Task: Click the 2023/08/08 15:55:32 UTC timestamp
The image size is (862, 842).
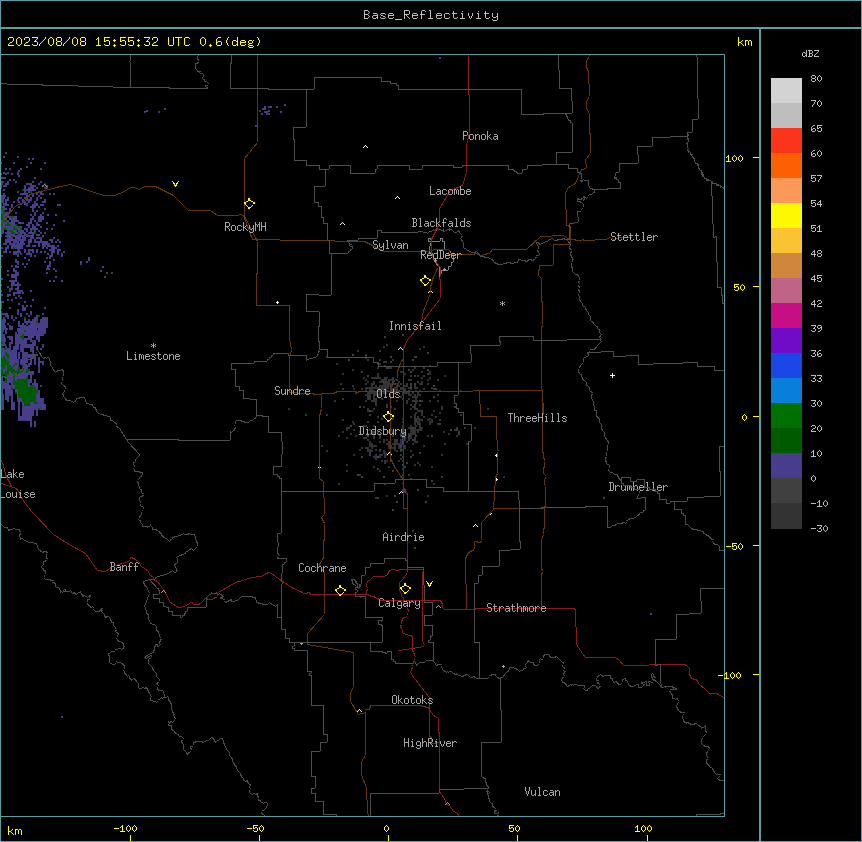Action: [99, 42]
